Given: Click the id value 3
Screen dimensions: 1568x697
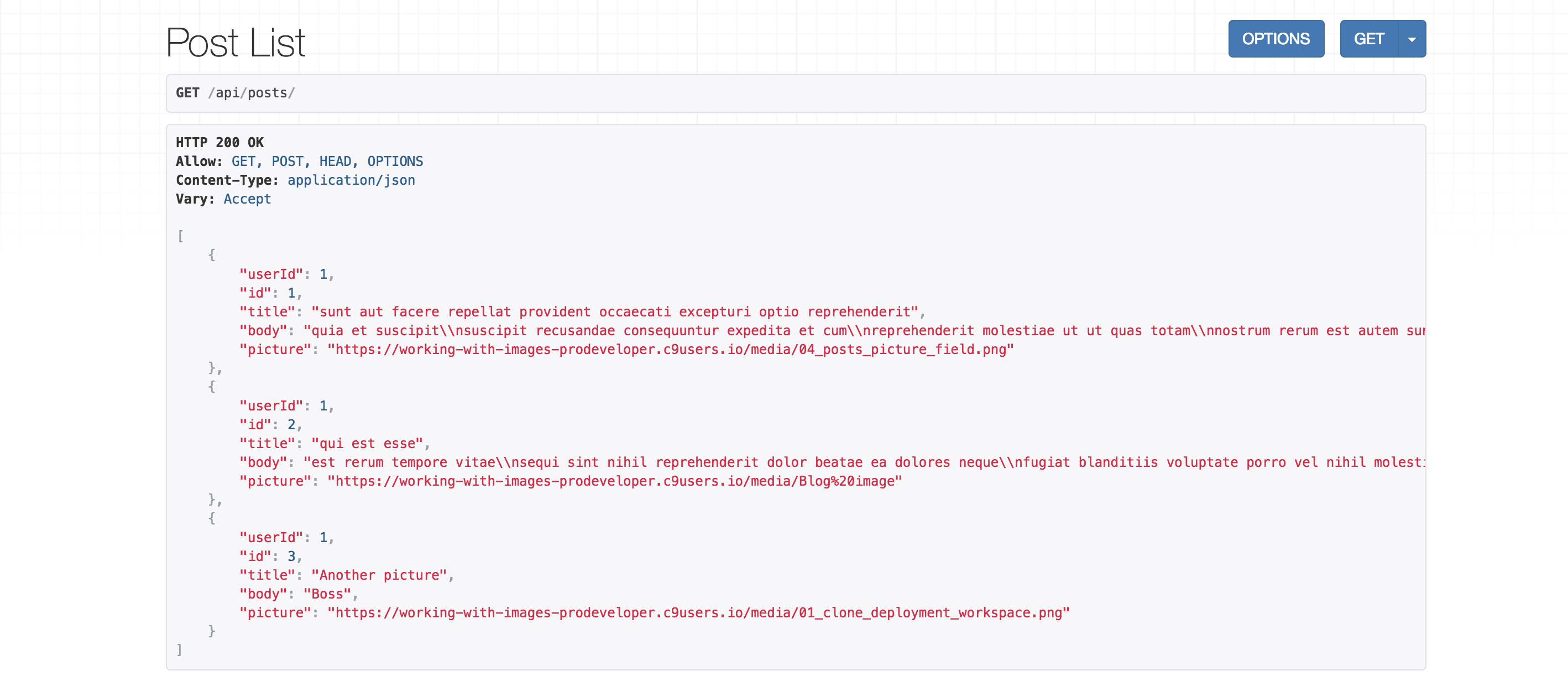Looking at the screenshot, I should (291, 556).
